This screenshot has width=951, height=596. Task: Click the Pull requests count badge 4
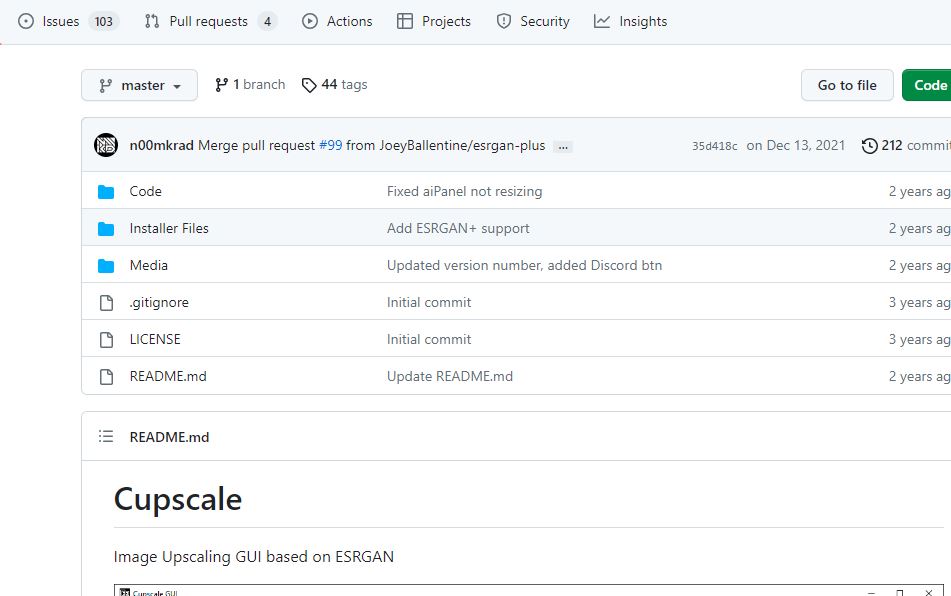coord(267,22)
